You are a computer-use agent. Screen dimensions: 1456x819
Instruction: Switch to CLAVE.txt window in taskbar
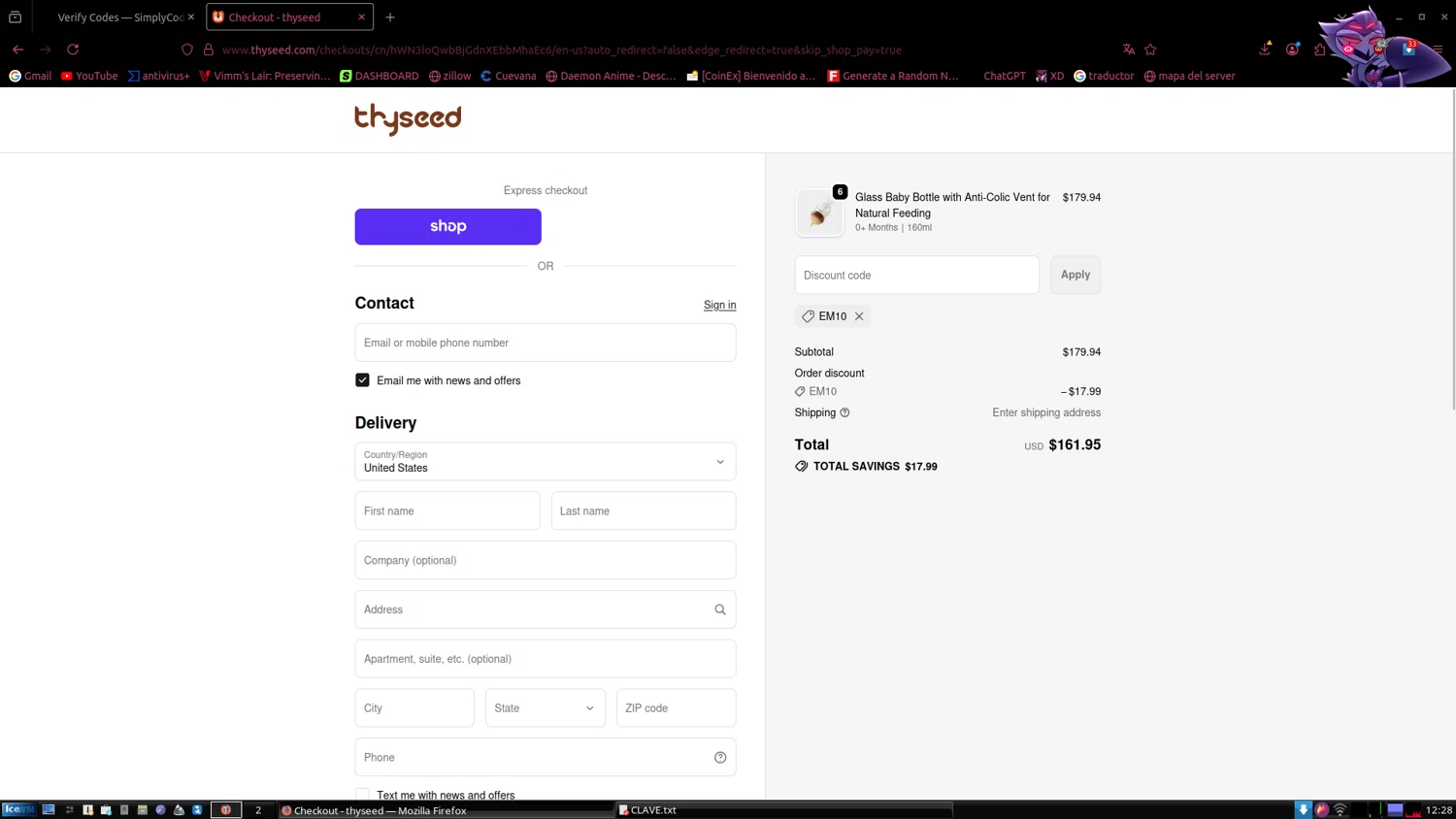[x=784, y=809]
